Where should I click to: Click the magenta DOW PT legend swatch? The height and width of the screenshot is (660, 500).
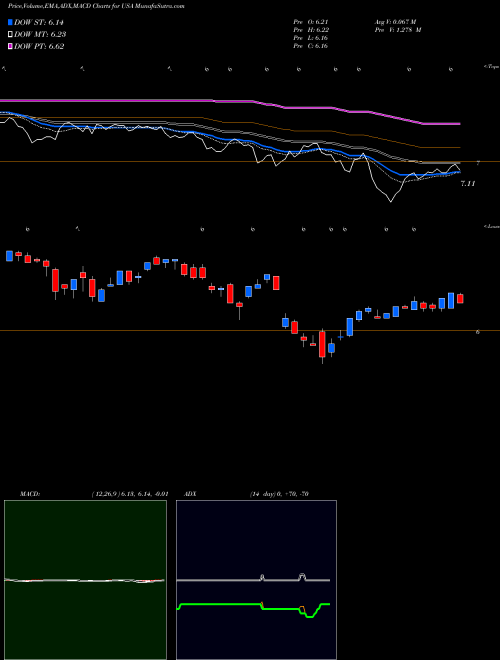coord(11,46)
